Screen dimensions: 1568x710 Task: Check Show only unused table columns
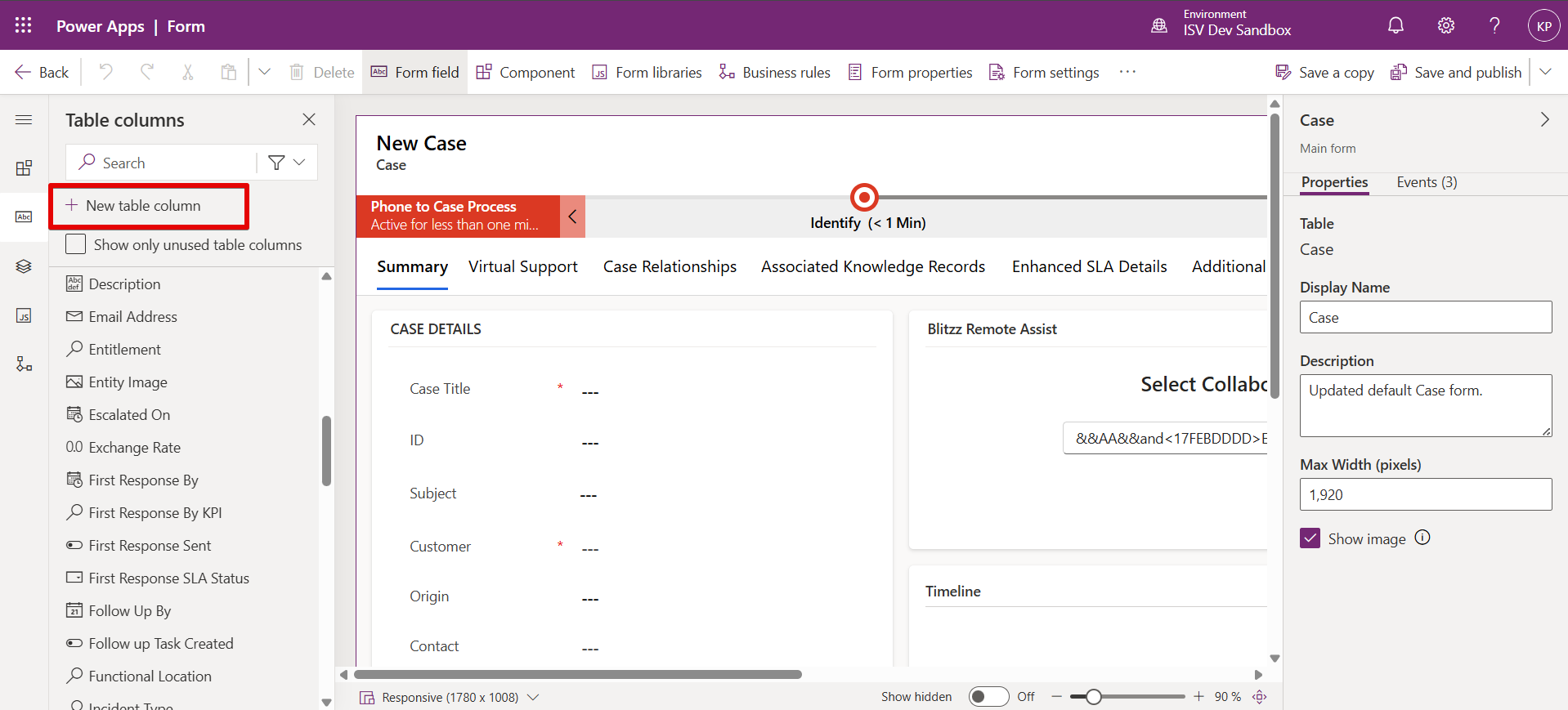pyautogui.click(x=75, y=244)
